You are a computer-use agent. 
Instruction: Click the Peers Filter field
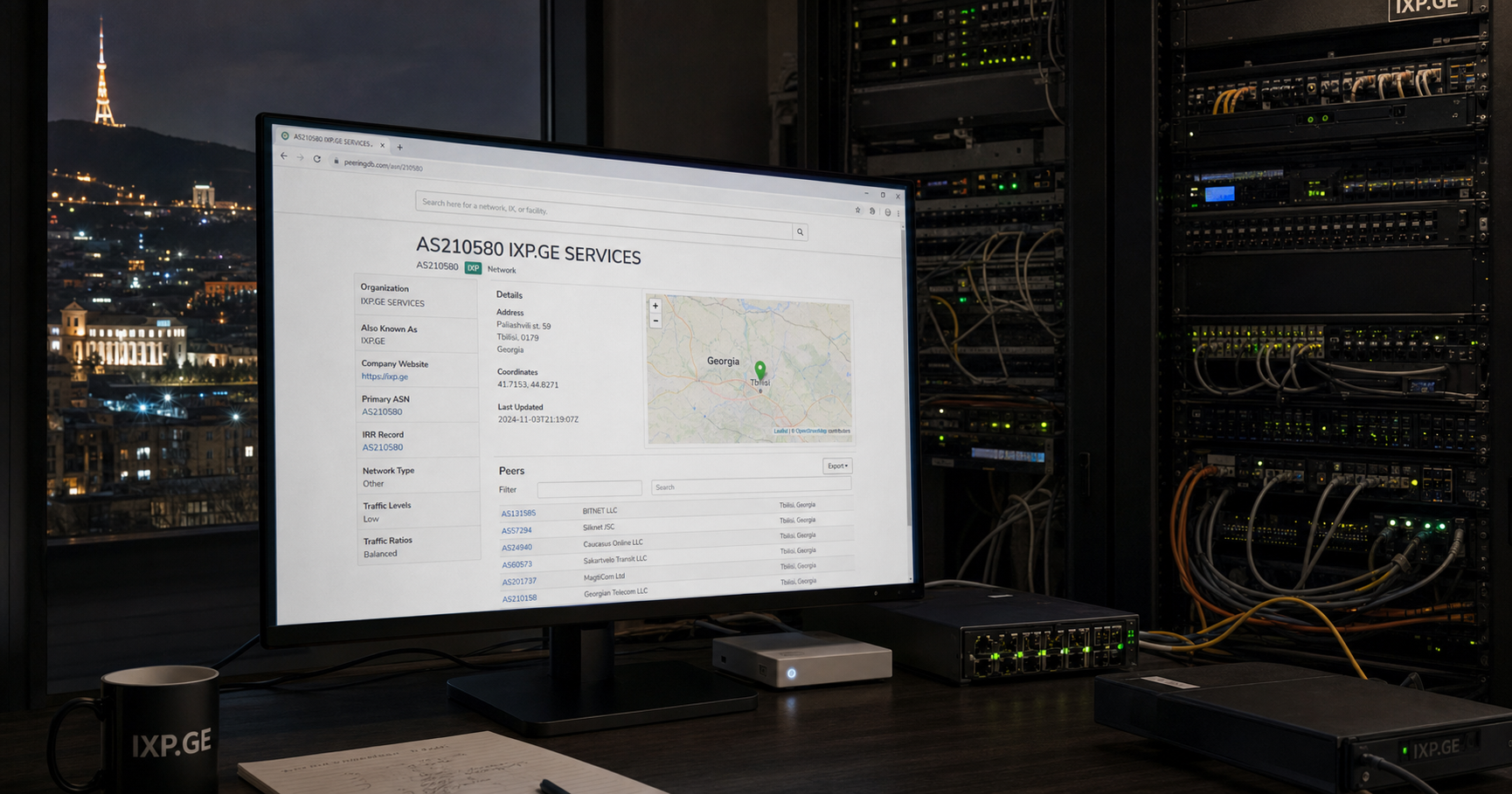pos(589,489)
